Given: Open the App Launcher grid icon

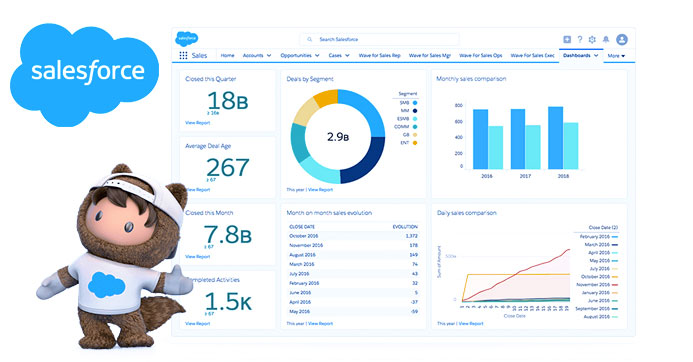Looking at the screenshot, I should [183, 55].
